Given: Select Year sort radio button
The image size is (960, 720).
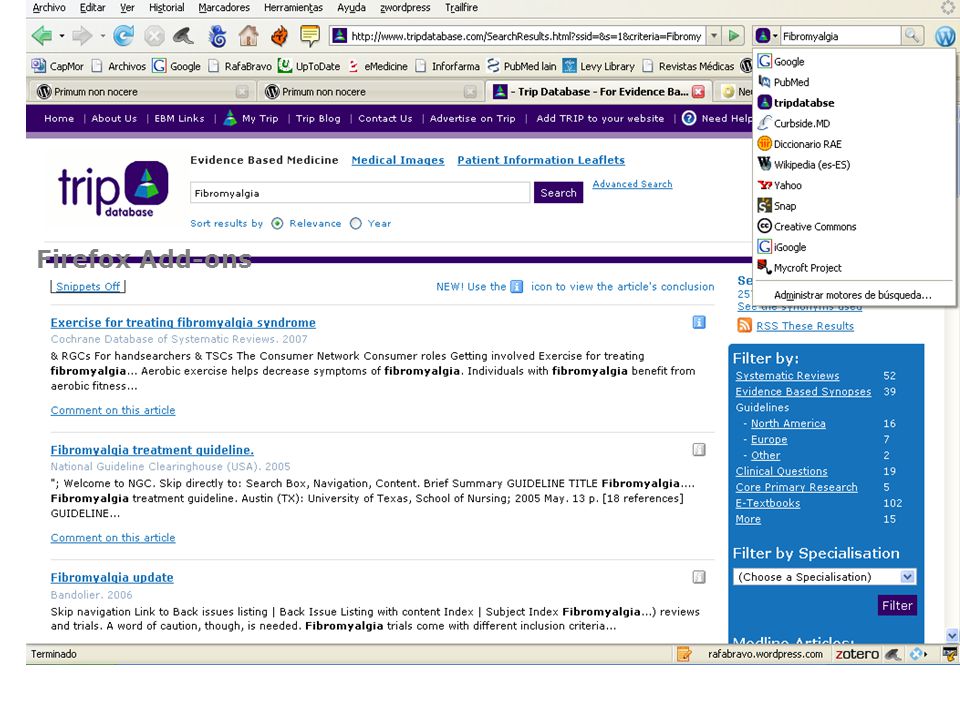Looking at the screenshot, I should click(x=356, y=223).
